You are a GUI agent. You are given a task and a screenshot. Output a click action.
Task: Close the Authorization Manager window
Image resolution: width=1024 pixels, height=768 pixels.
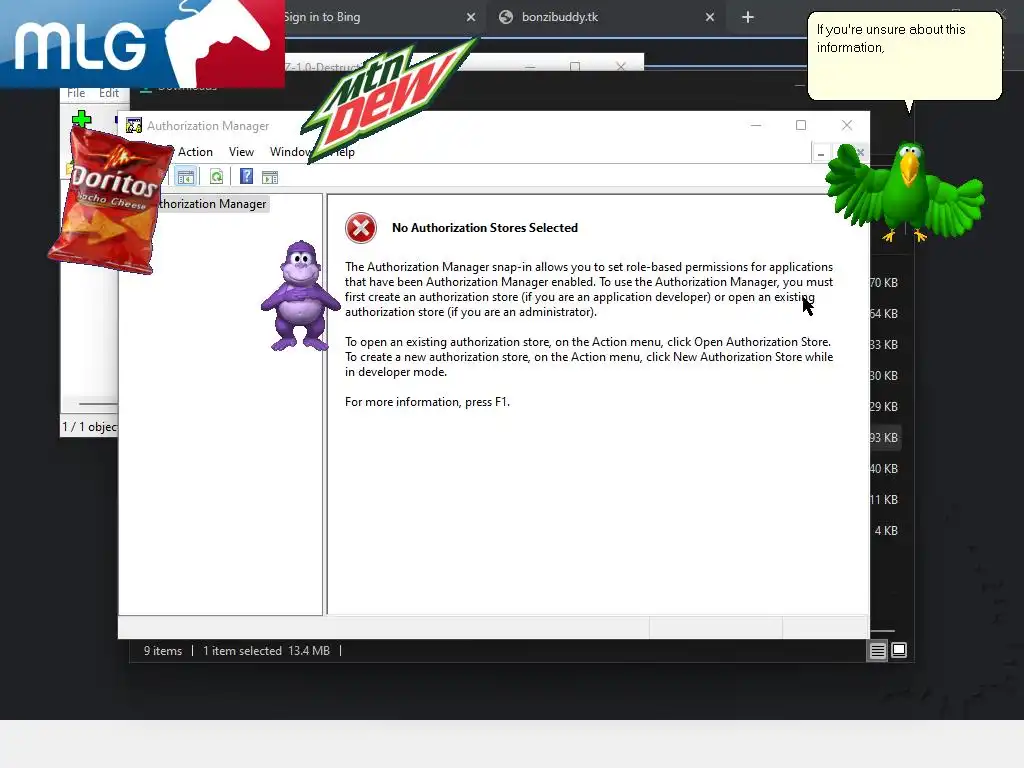tap(847, 125)
